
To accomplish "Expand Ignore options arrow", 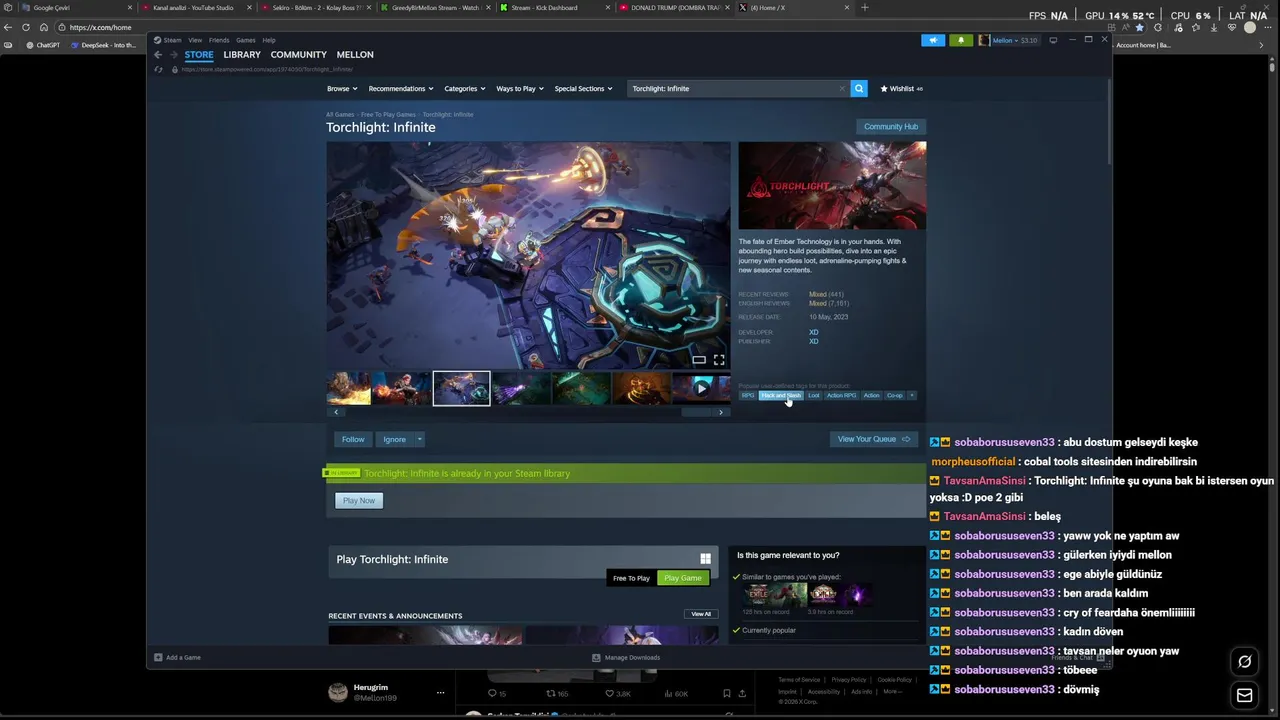I will coord(419,439).
